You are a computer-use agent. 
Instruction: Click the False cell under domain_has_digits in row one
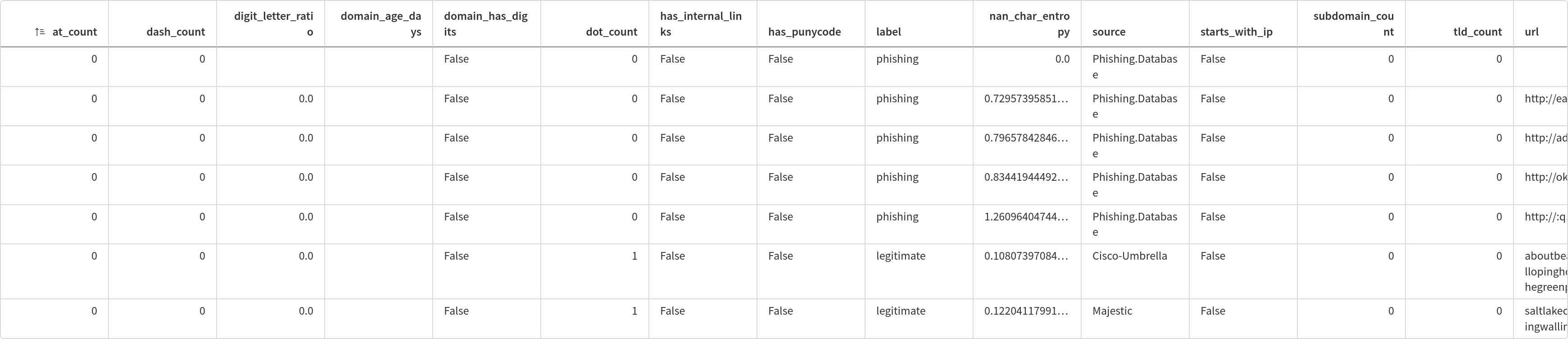coord(457,59)
